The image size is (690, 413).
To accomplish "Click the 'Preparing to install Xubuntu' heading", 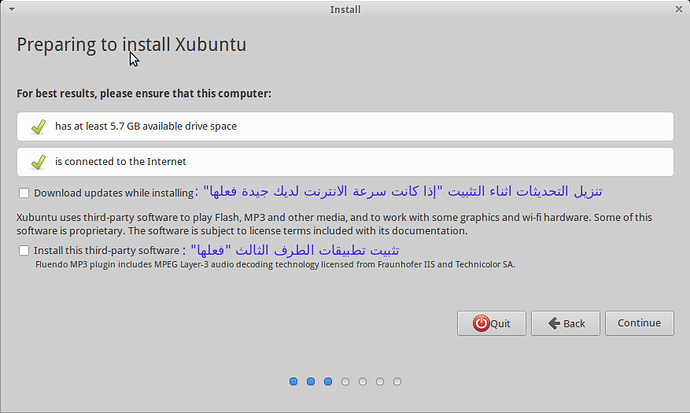I will click(x=131, y=45).
